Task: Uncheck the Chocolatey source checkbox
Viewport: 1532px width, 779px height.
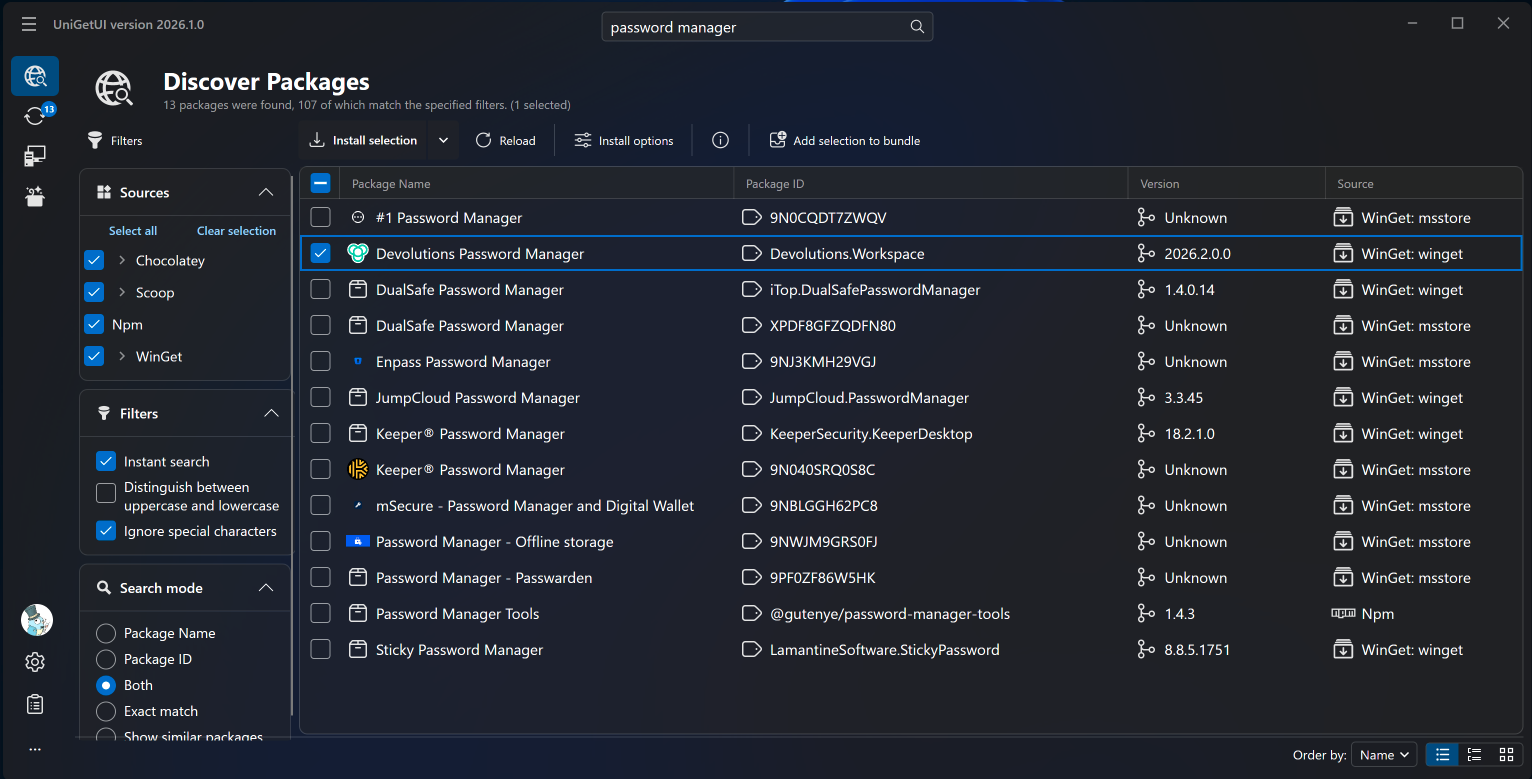Action: 94,261
